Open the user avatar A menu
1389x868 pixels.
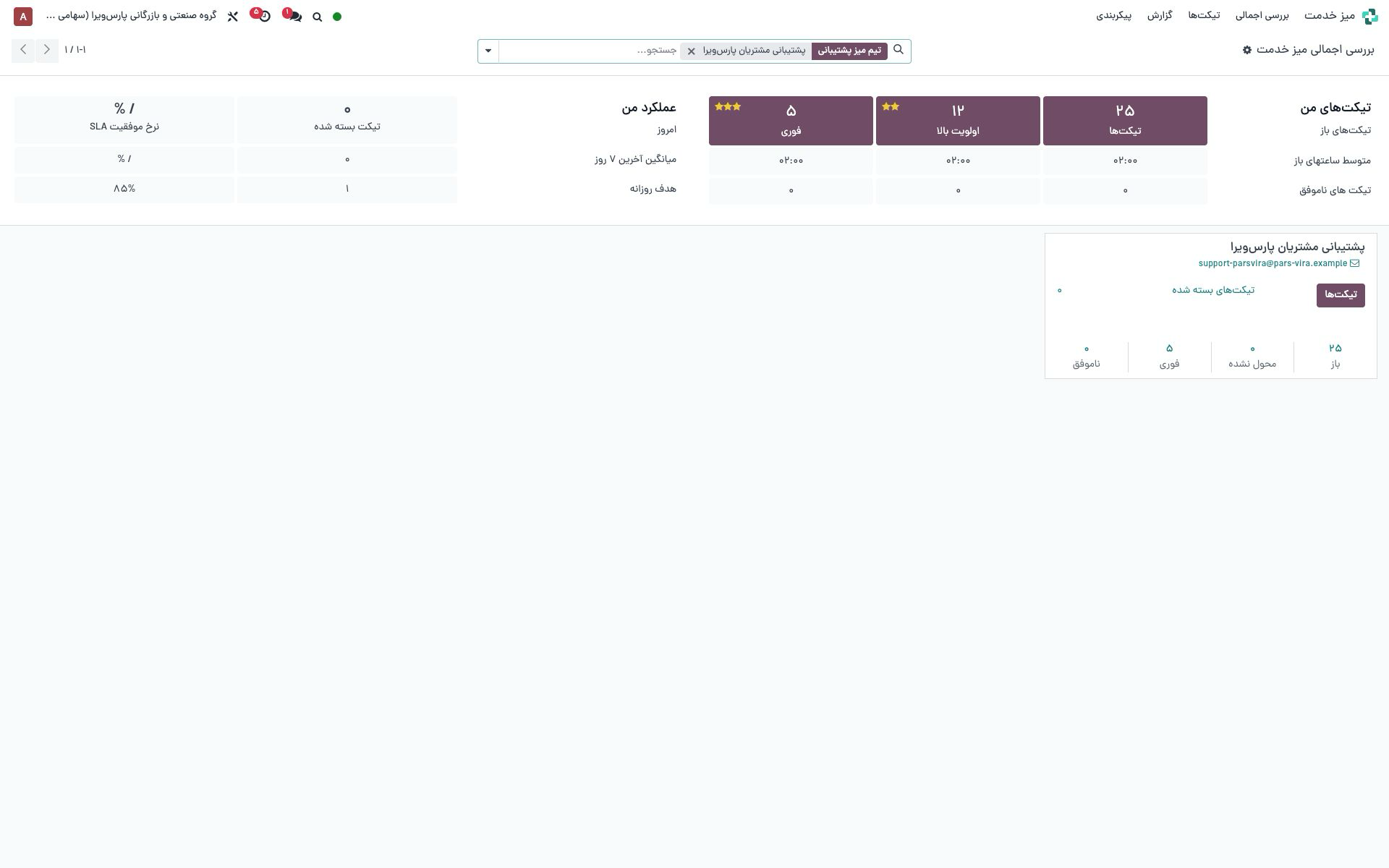click(x=23, y=16)
